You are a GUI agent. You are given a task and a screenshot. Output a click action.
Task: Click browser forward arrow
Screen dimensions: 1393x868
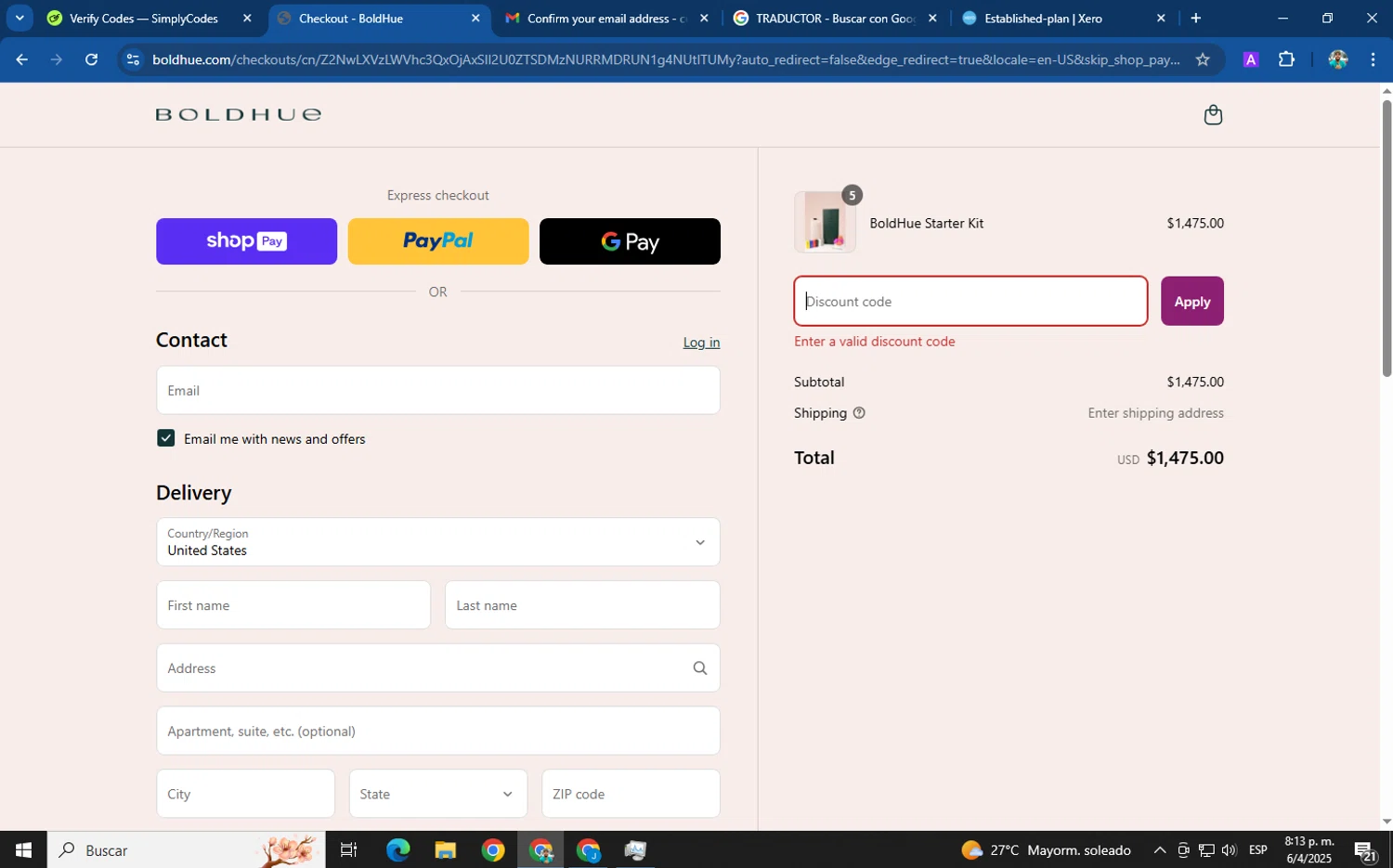point(57,59)
